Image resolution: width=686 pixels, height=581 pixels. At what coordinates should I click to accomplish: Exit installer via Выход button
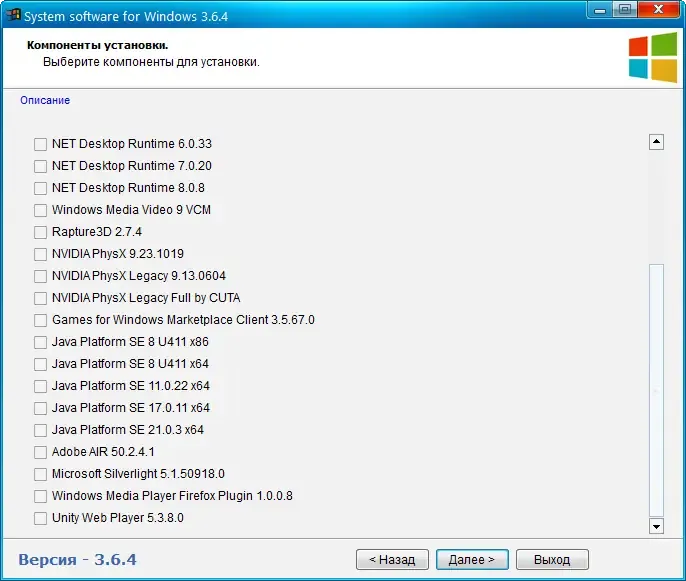552,560
